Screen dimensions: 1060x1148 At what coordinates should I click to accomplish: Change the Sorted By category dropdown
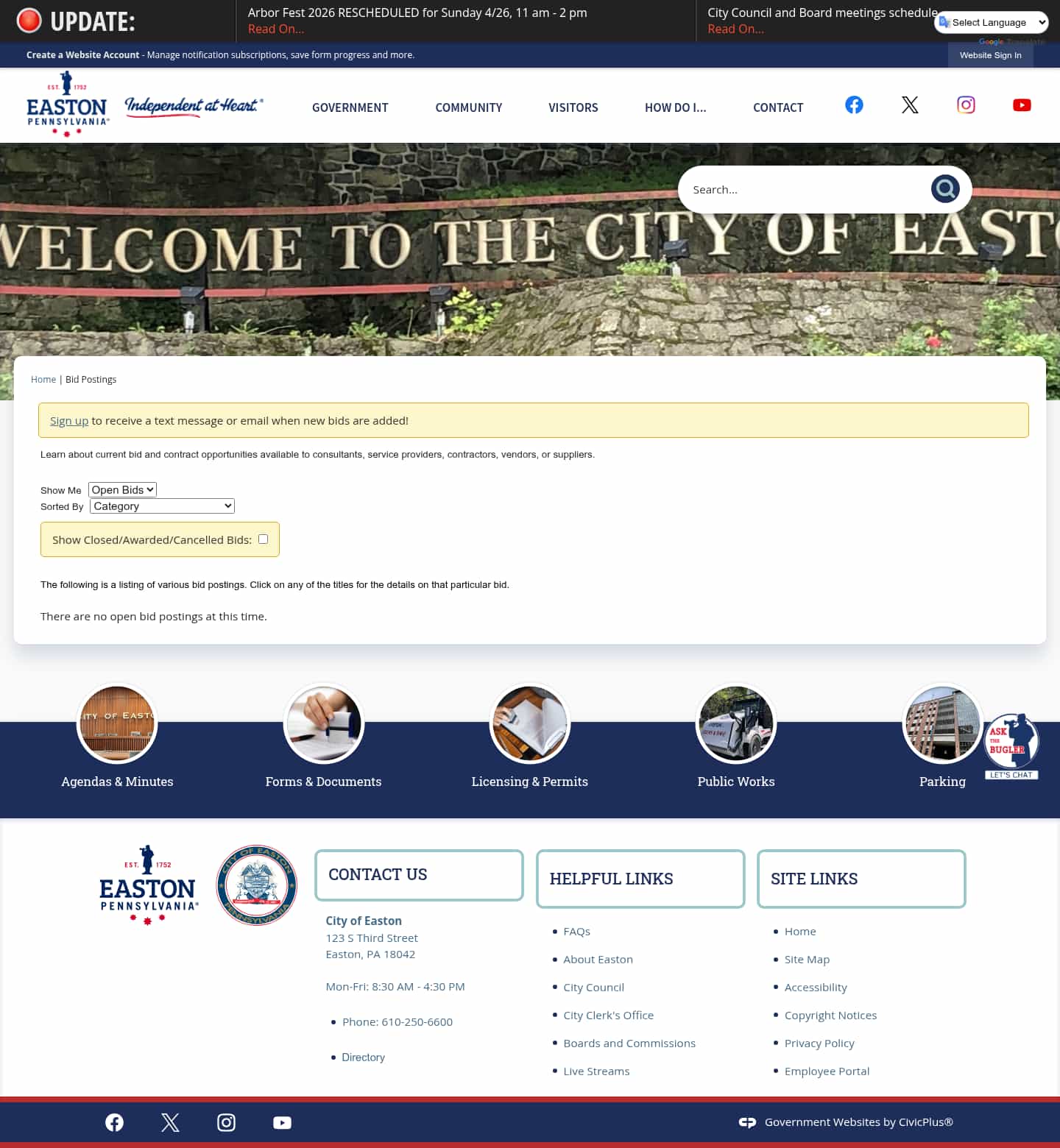pos(161,506)
